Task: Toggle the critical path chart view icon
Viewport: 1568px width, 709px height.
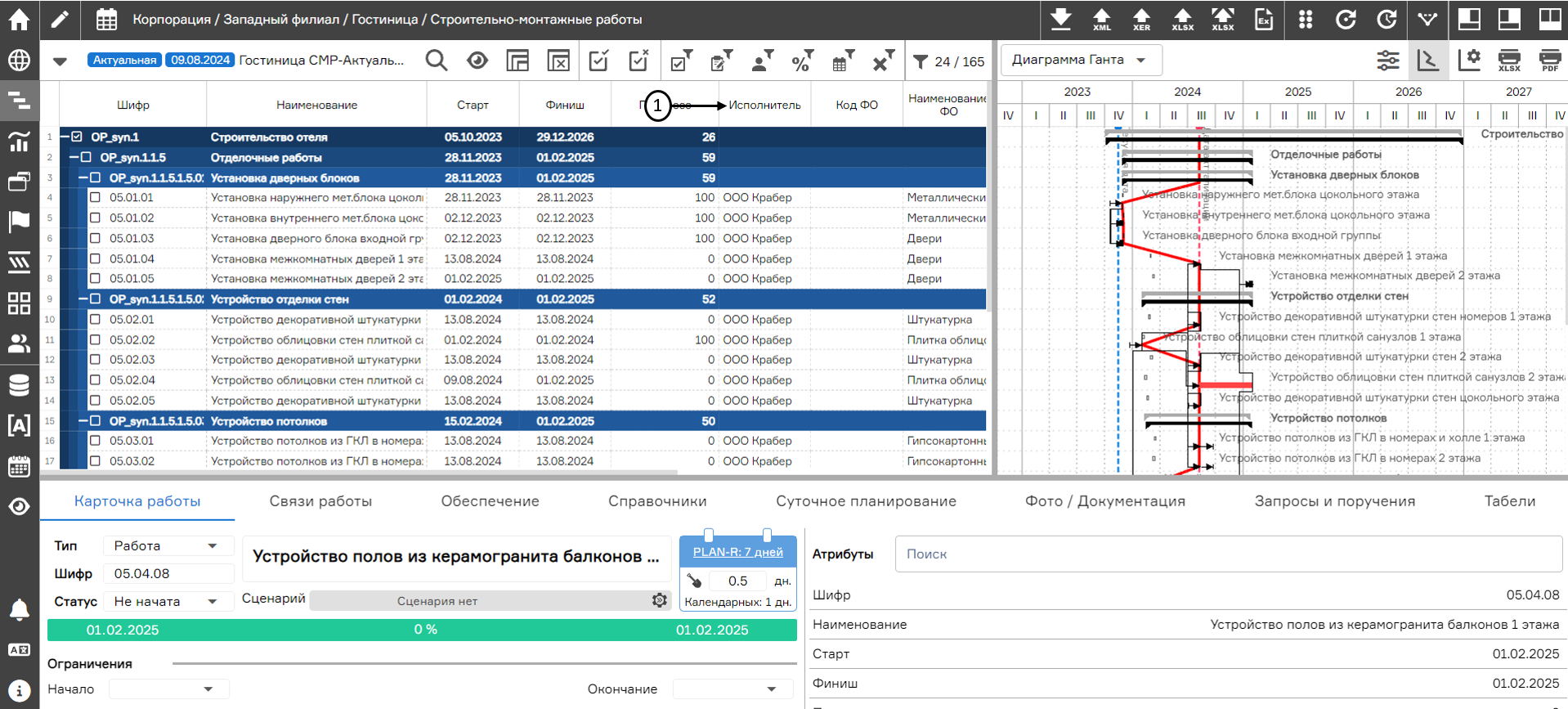Action: [x=1428, y=60]
